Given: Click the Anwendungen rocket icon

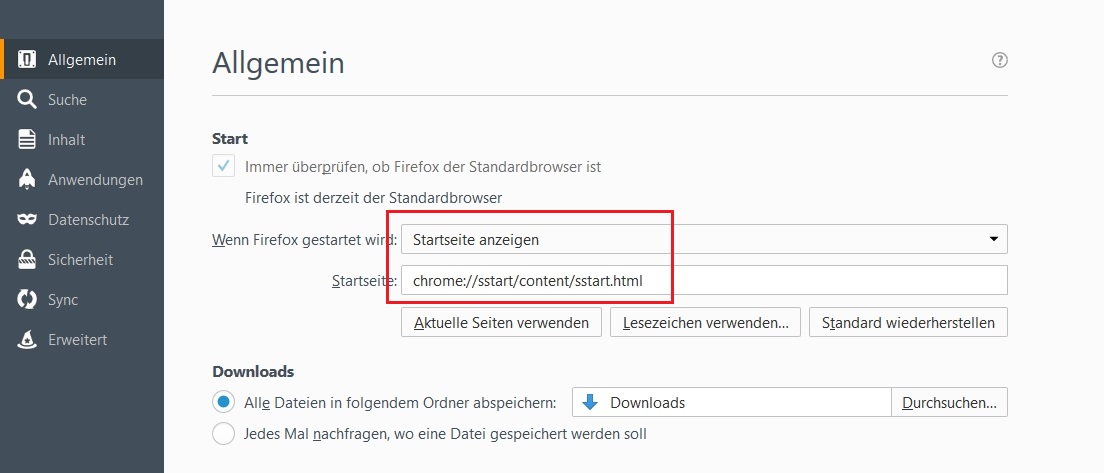Looking at the screenshot, I should point(28,180).
